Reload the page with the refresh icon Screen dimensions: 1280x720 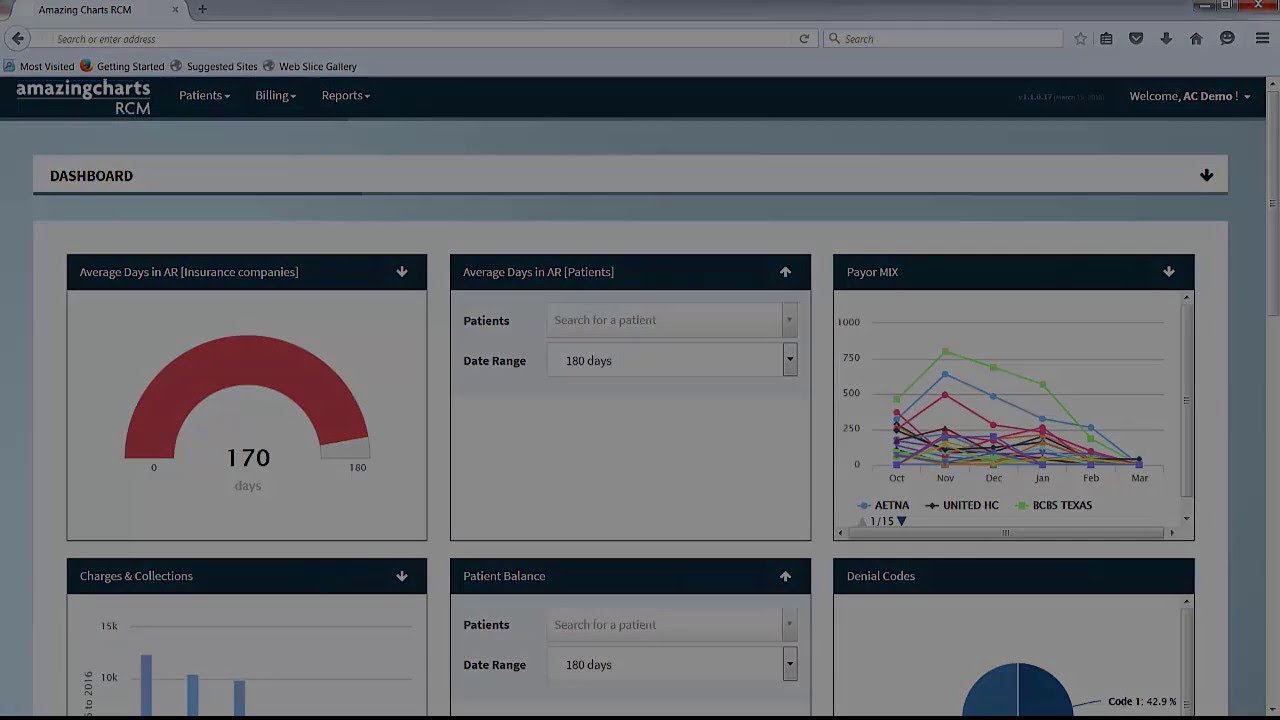coord(804,39)
